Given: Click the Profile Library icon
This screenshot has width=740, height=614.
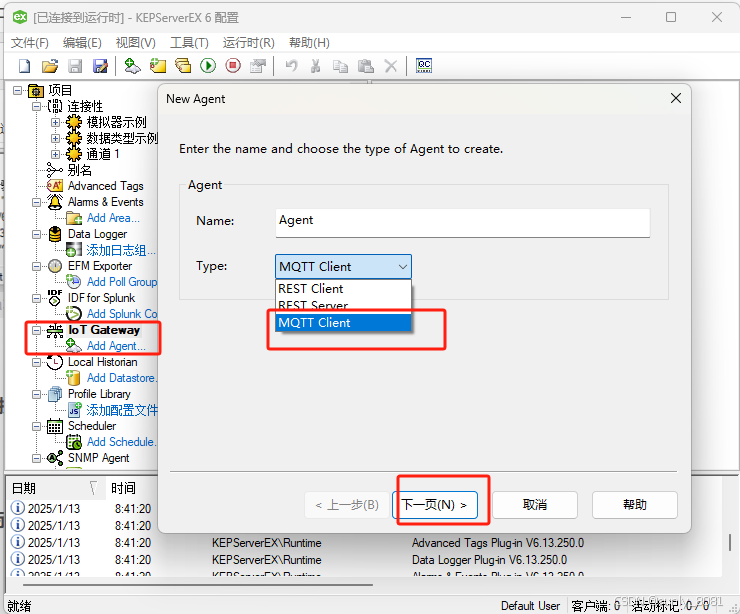Looking at the screenshot, I should (x=55, y=394).
